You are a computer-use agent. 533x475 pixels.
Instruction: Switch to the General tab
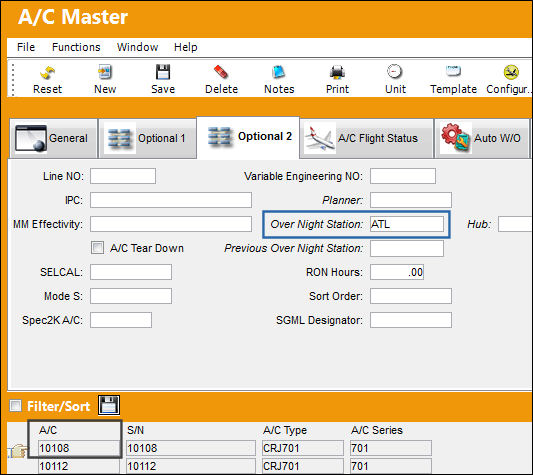[53, 138]
